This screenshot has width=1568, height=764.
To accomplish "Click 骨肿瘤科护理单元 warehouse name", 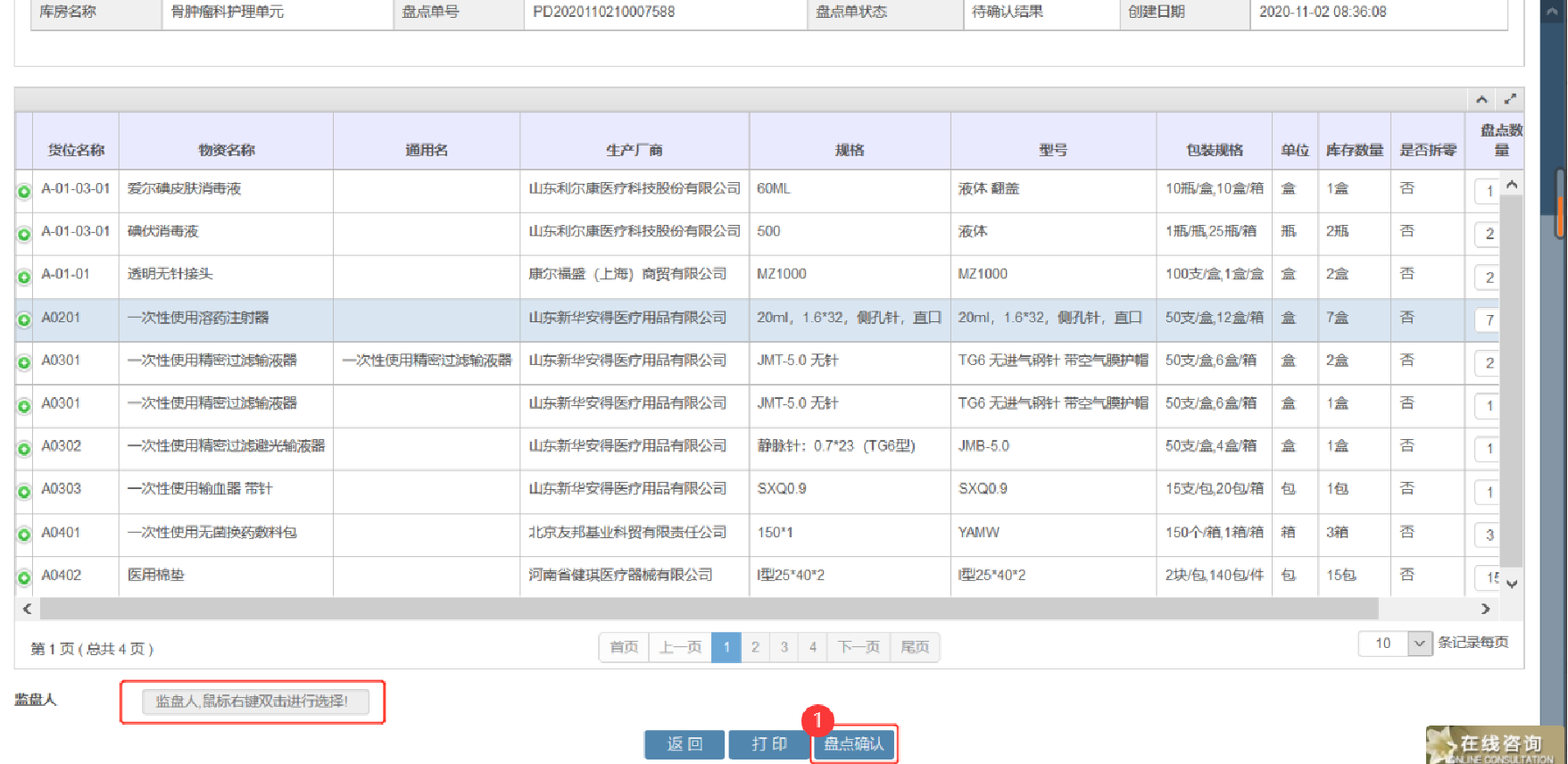I will (227, 12).
